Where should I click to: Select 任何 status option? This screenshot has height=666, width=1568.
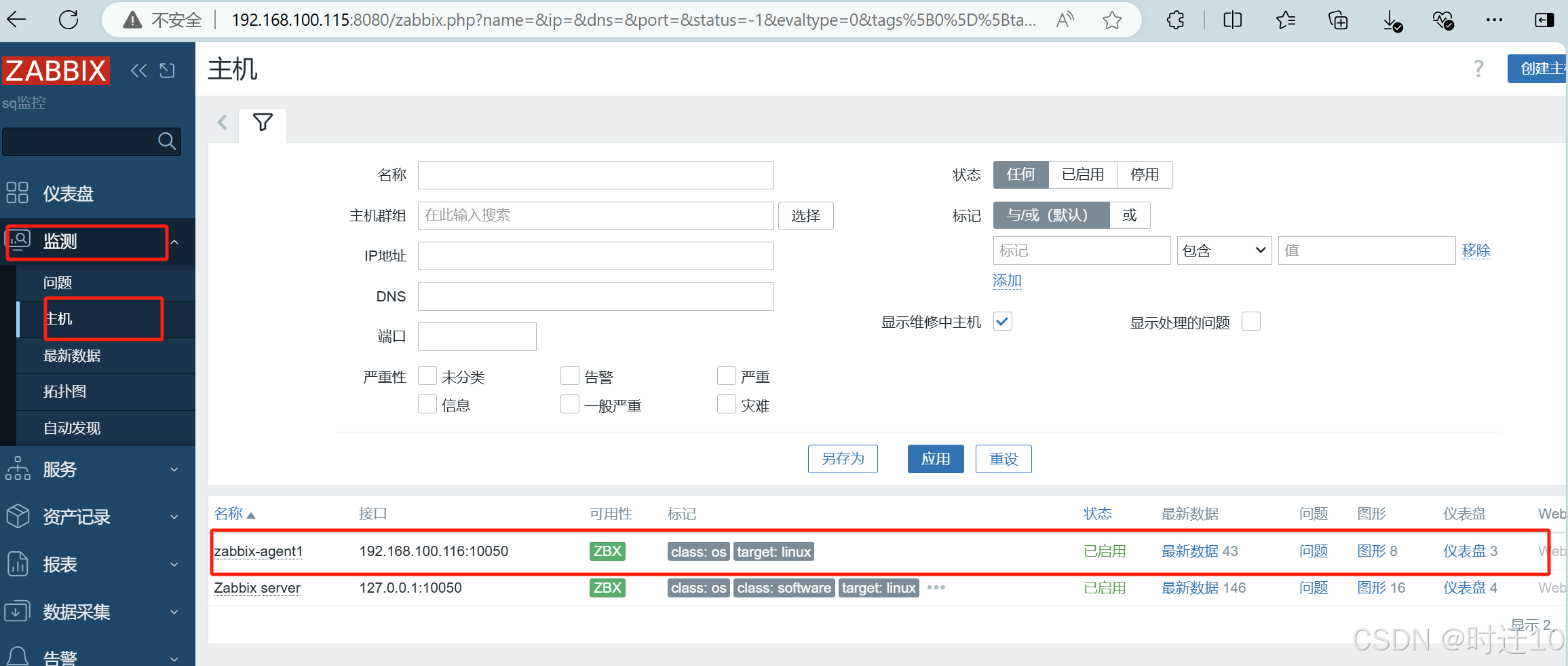[1021, 174]
